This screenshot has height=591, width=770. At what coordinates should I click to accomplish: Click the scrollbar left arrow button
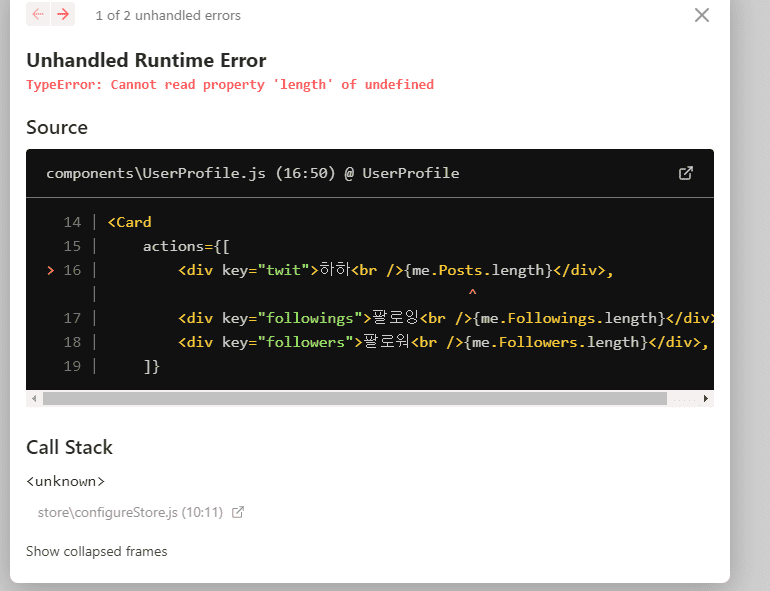(x=35, y=398)
